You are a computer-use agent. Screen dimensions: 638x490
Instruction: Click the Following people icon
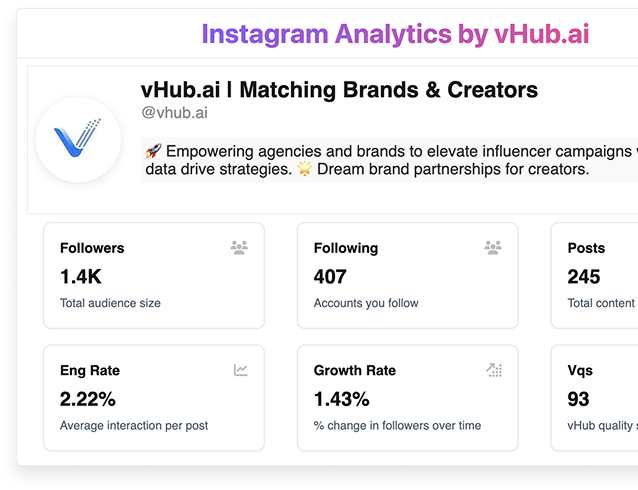(x=493, y=247)
